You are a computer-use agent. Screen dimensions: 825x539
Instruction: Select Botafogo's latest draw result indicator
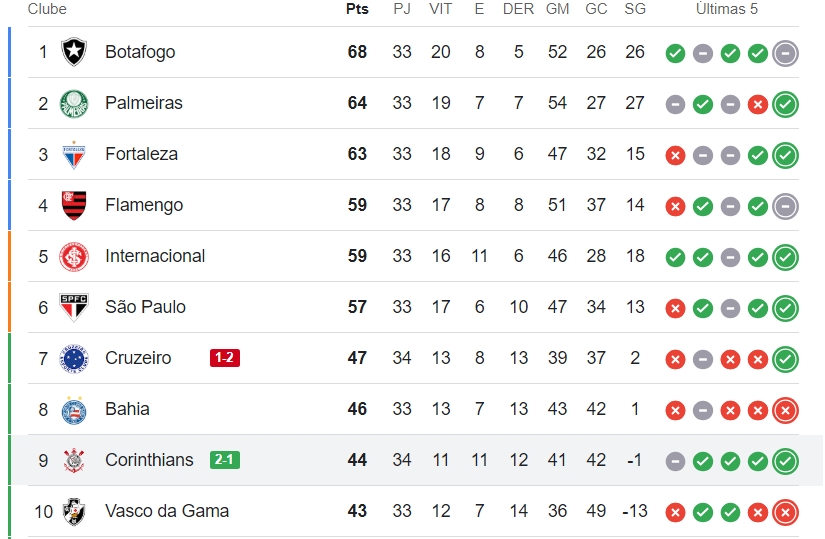(786, 53)
